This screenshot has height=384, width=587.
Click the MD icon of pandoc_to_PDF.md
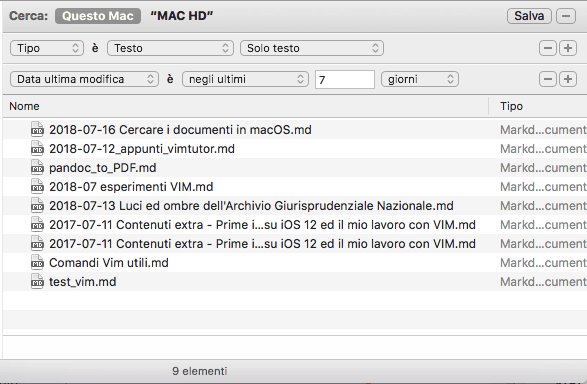(x=37, y=167)
